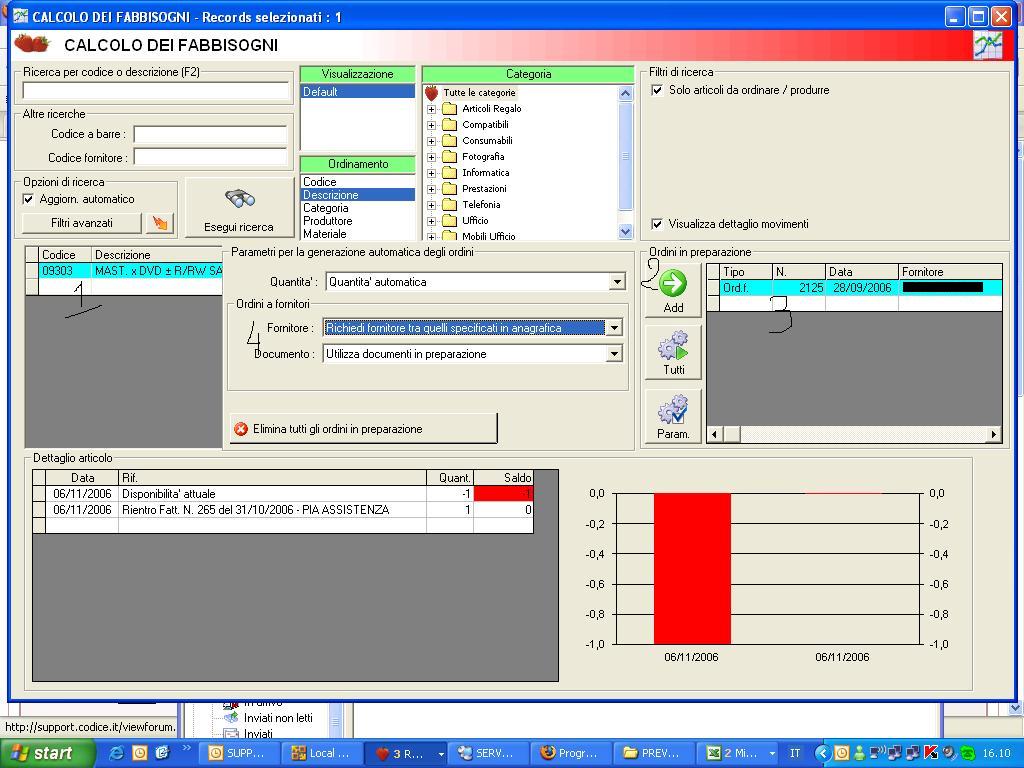Click red X Elimina tutti gli ordini

241,429
